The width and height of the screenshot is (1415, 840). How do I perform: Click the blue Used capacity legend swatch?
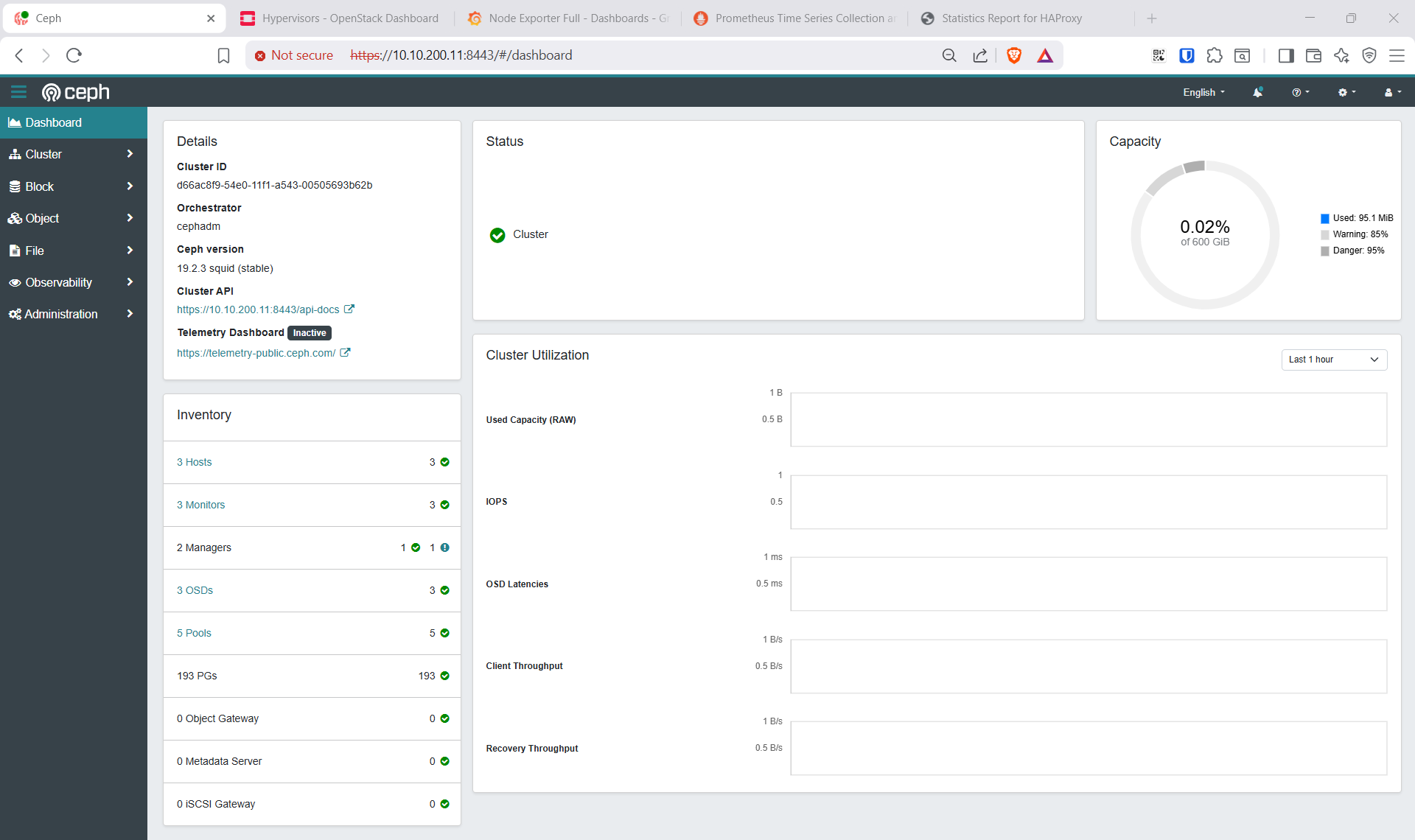[1325, 218]
